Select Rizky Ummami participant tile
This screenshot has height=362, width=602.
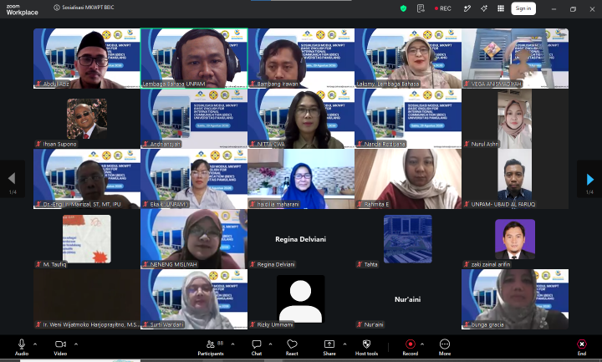click(301, 299)
